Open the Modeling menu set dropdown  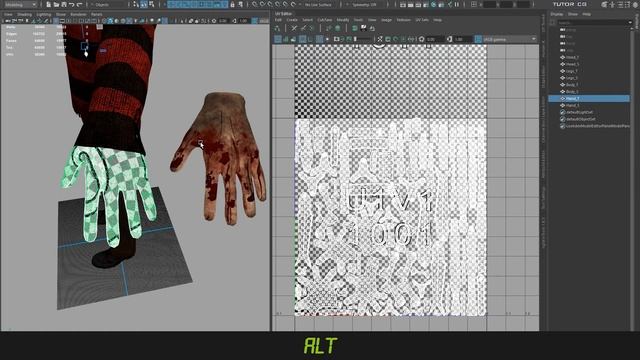tap(20, 4)
